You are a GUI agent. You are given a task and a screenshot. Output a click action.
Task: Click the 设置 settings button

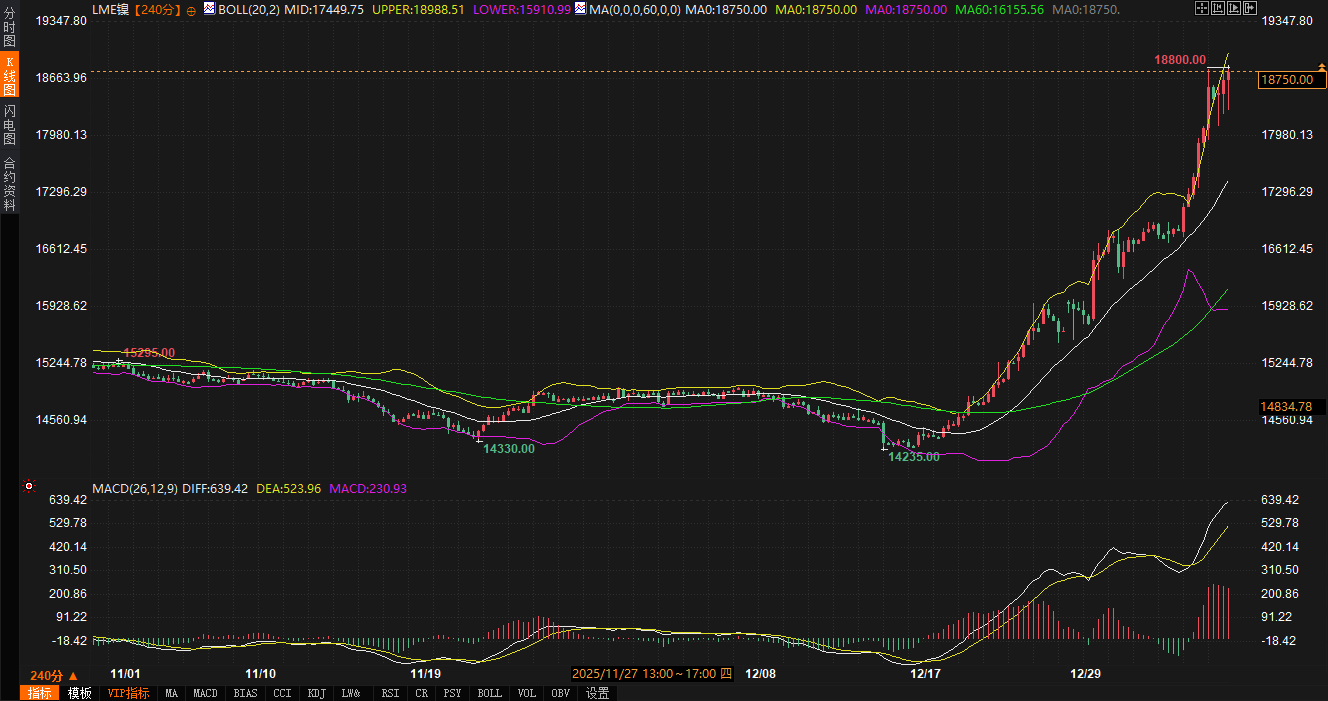pos(597,693)
